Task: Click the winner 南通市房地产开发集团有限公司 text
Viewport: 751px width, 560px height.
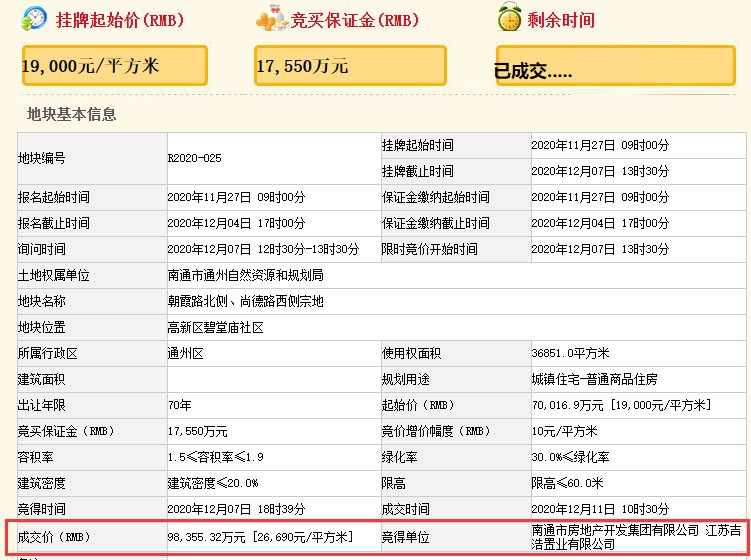Action: coord(615,530)
